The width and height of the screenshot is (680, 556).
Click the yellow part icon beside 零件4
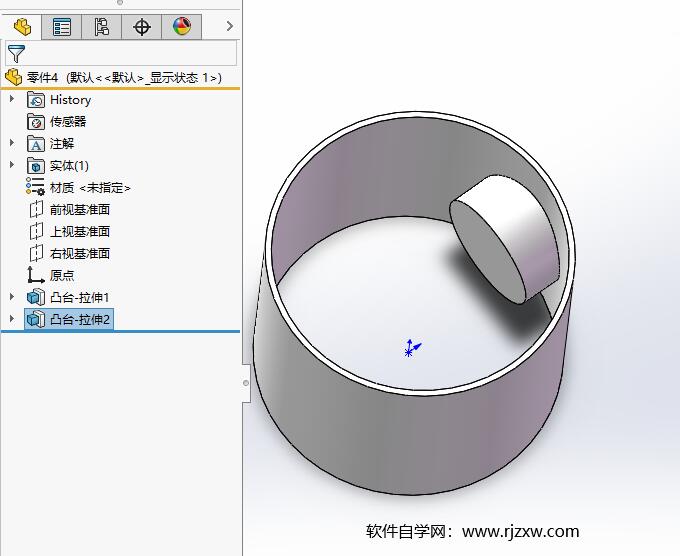click(13, 78)
